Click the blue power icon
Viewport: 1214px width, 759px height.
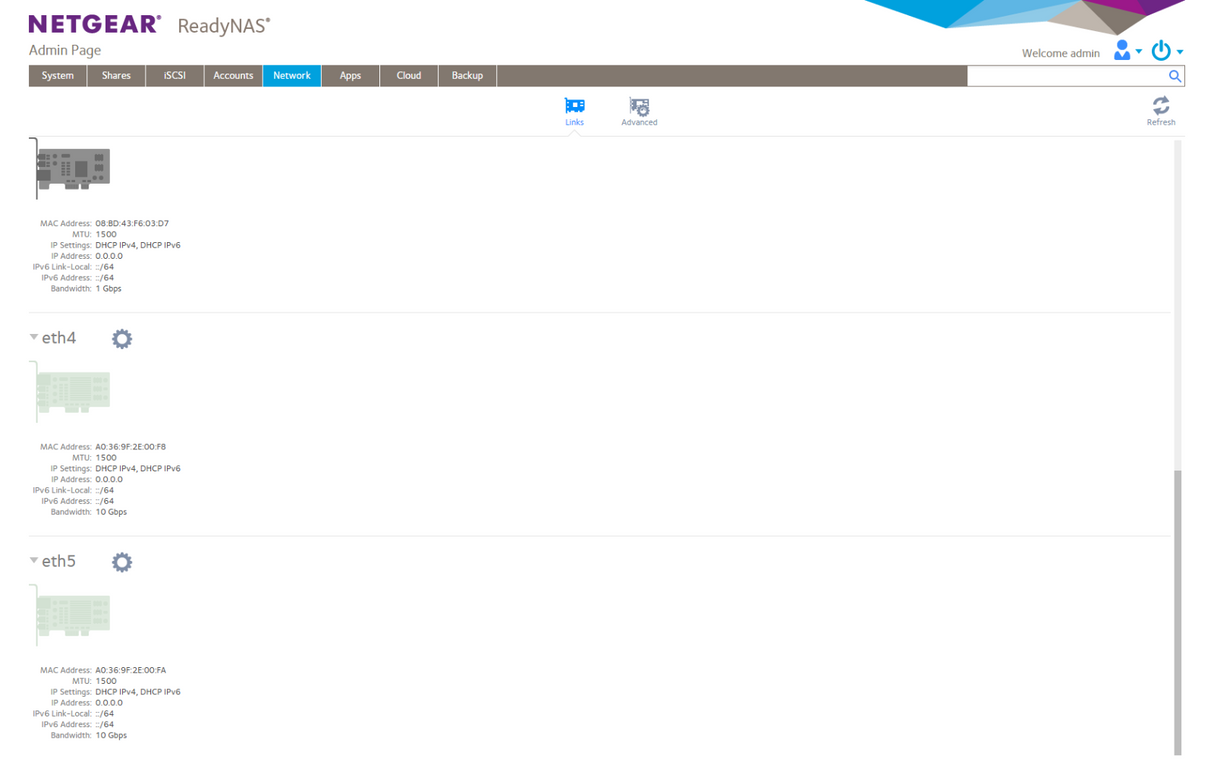click(1161, 50)
